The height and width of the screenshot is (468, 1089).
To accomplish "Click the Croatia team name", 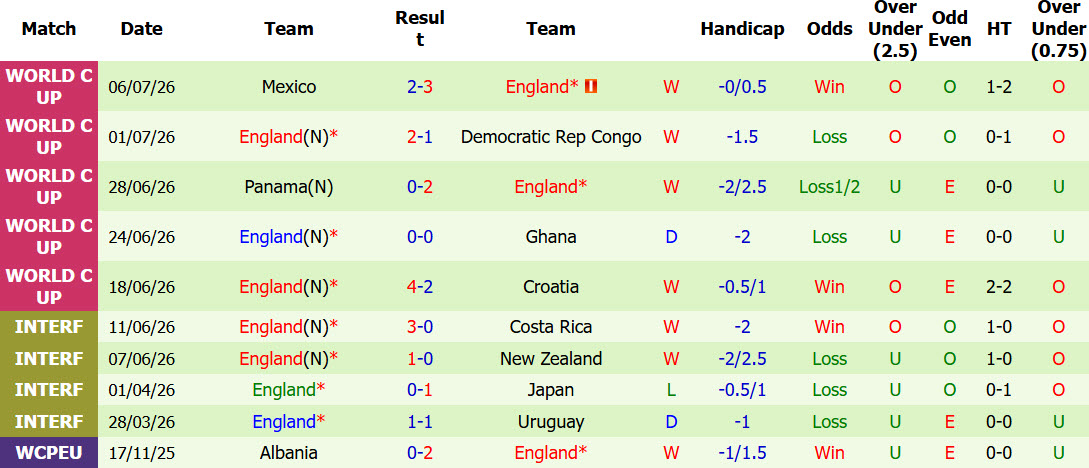I will click(551, 287).
